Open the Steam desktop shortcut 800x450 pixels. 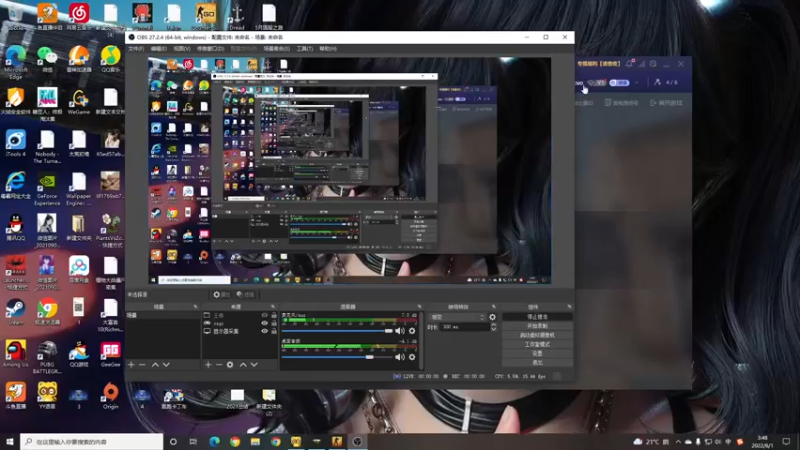(15, 312)
